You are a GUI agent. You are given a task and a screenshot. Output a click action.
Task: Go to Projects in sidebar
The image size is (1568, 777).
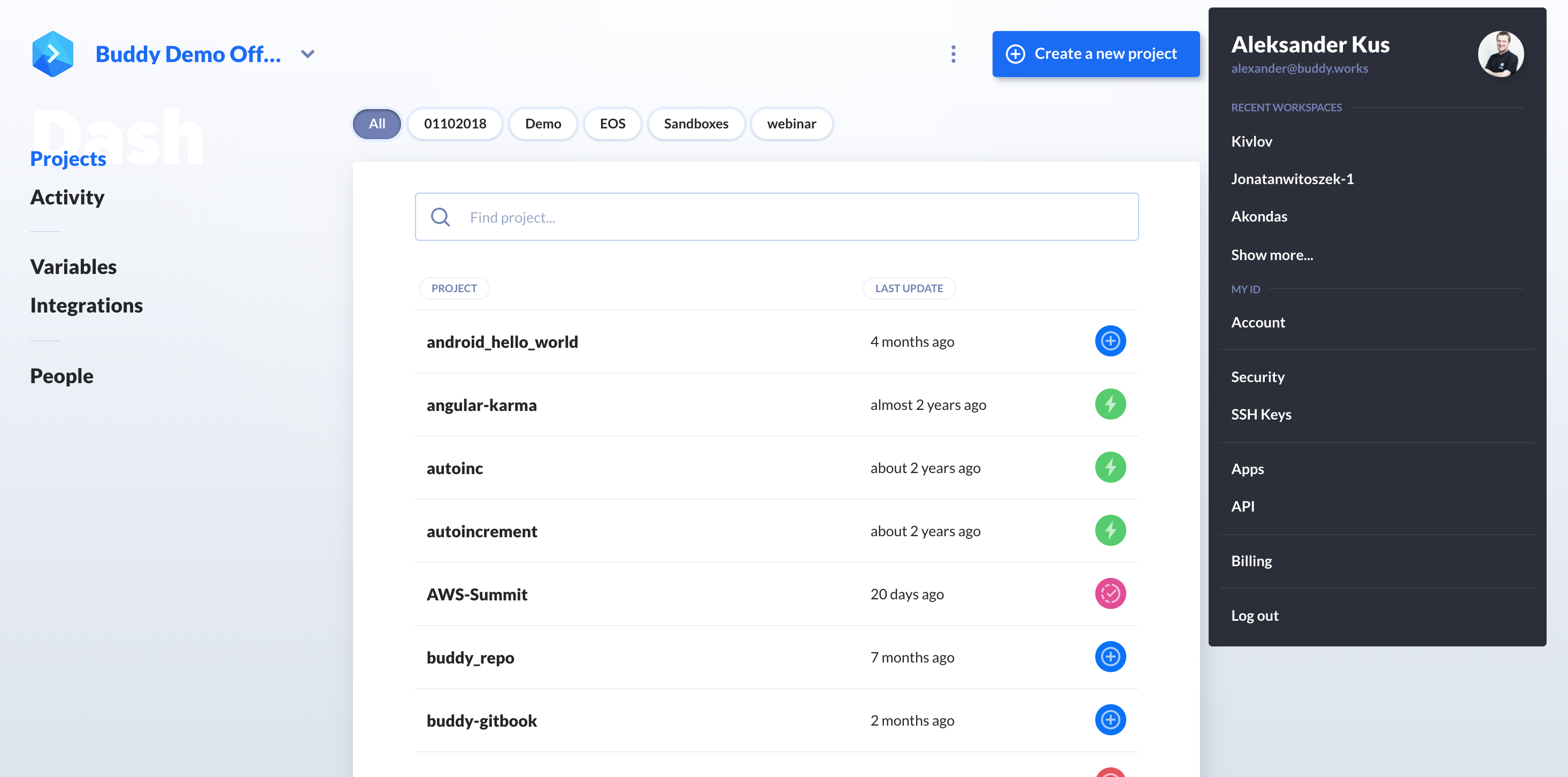pyautogui.click(x=68, y=159)
